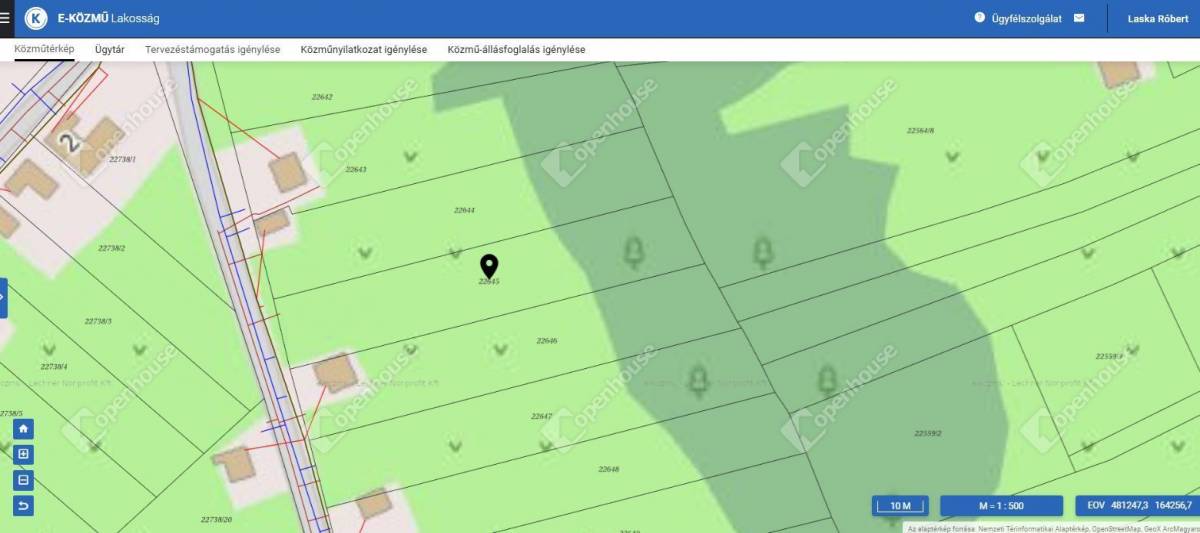The height and width of the screenshot is (533, 1200).
Task: Click the E-KÖZMŰ logo icon
Action: click(36, 18)
